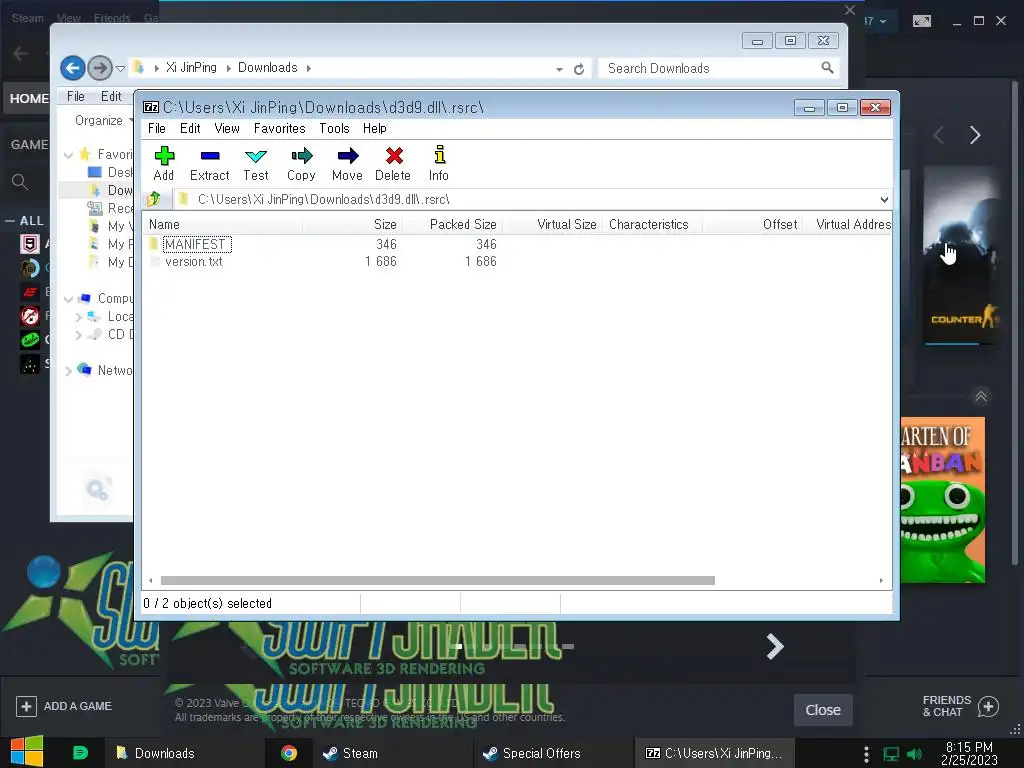The height and width of the screenshot is (768, 1024).
Task: Click the Steam library search icon
Action: [x=20, y=182]
